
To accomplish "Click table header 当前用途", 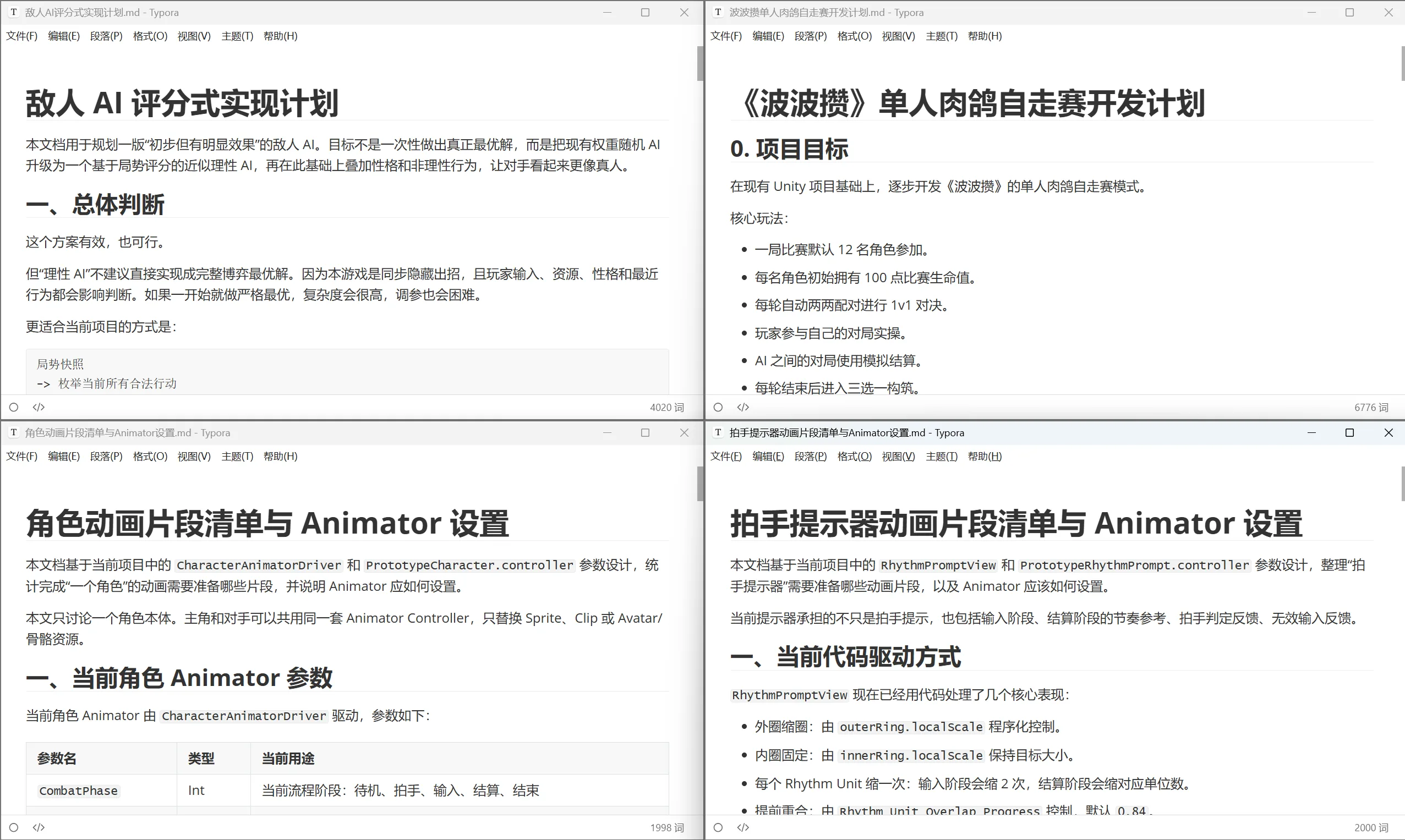I will [x=288, y=759].
